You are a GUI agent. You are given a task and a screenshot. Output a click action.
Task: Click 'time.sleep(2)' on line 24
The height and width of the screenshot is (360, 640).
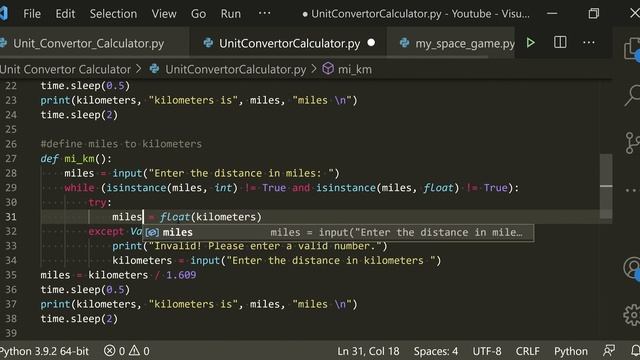click(79, 115)
